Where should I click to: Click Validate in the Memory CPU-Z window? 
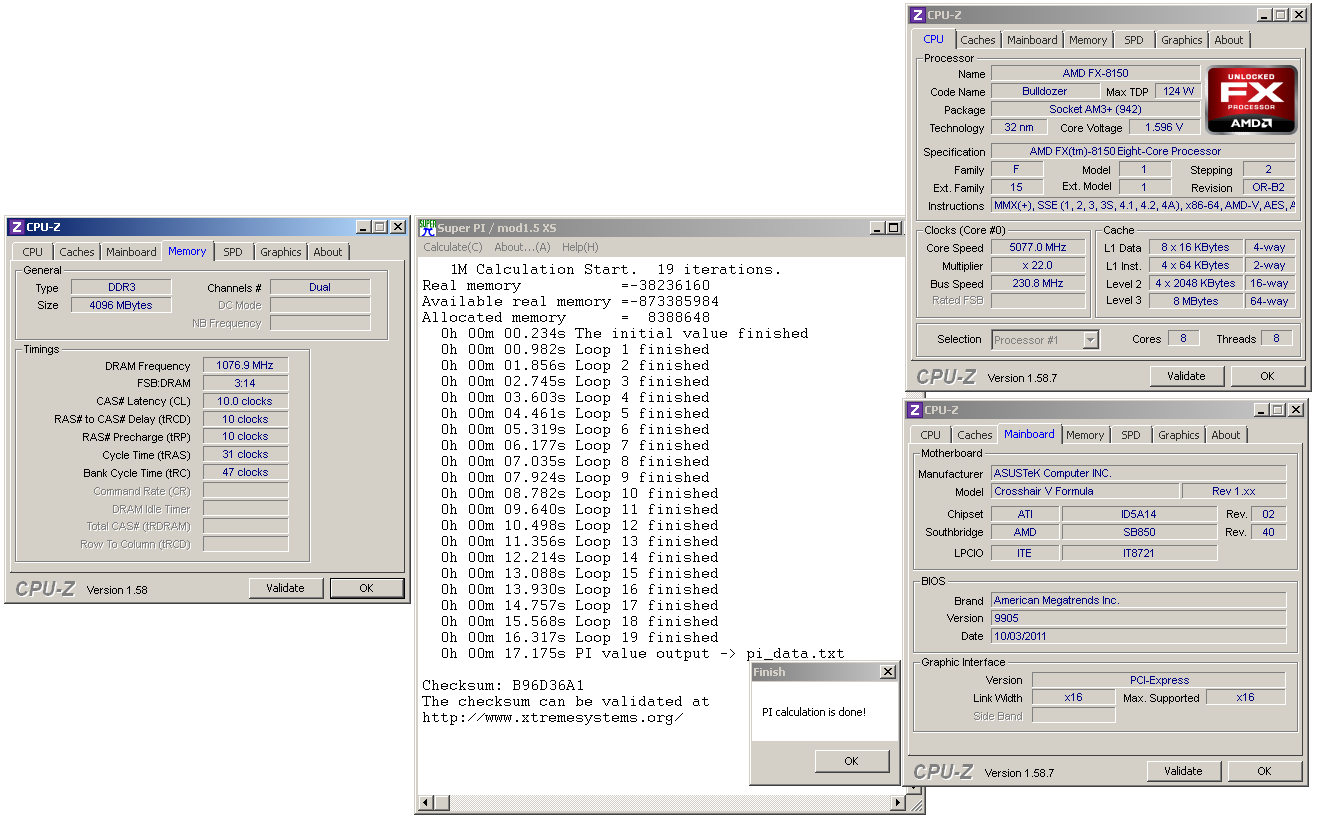click(x=285, y=588)
